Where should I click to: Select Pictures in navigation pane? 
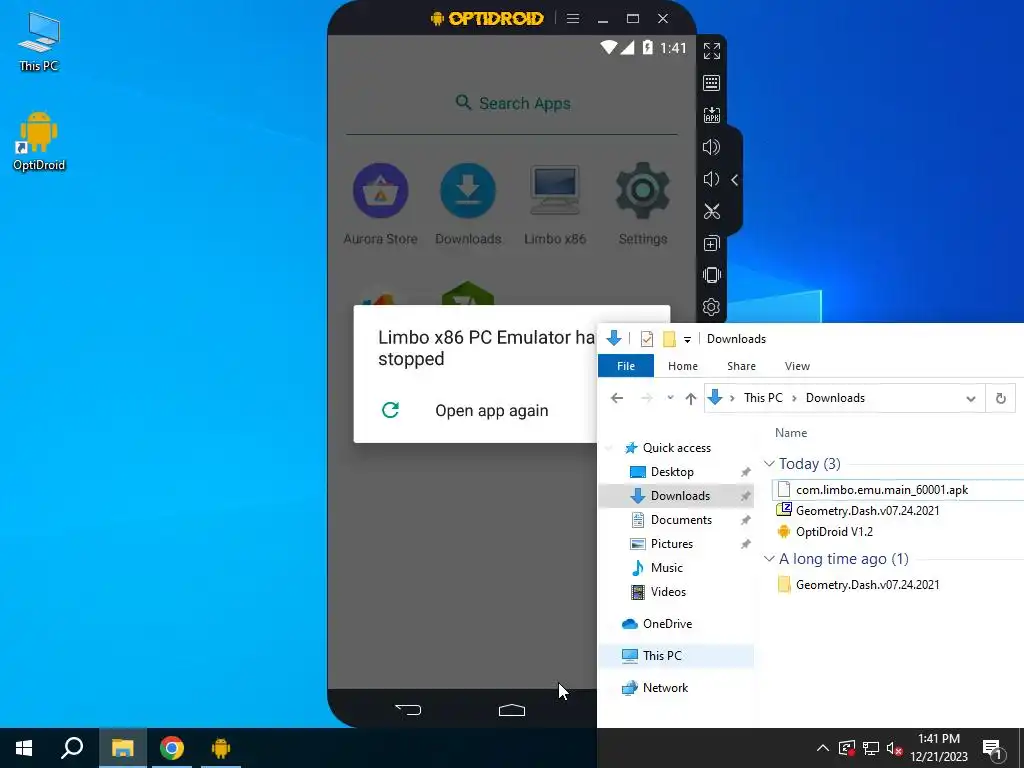tap(671, 543)
